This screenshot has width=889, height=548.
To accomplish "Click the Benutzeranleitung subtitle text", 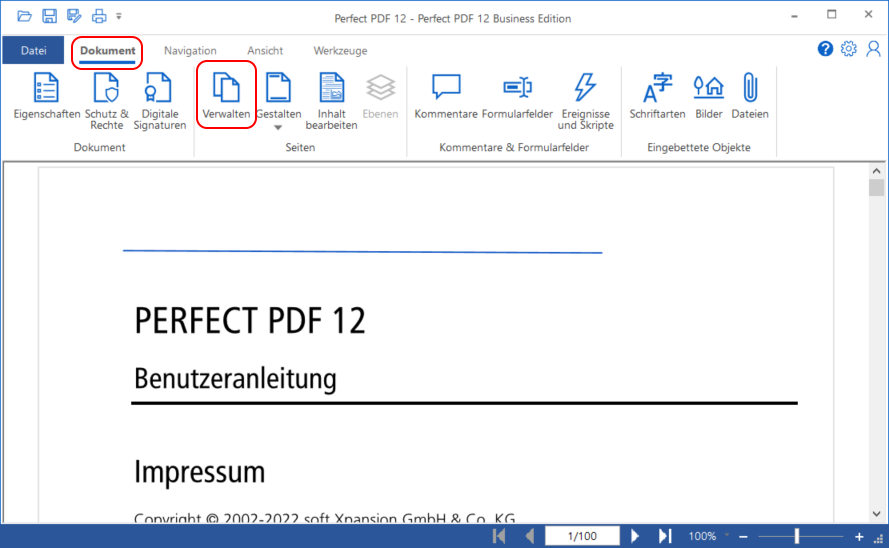I will tap(235, 379).
